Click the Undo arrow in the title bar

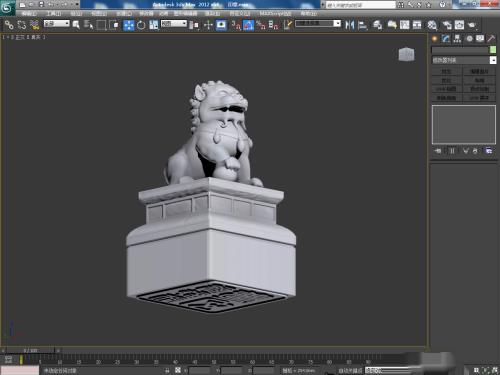[52, 4]
